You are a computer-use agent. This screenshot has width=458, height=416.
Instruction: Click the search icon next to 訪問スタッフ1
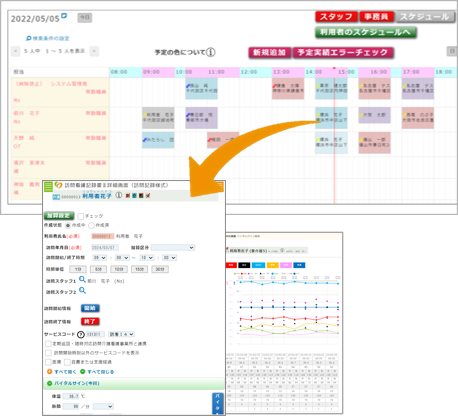(82, 280)
